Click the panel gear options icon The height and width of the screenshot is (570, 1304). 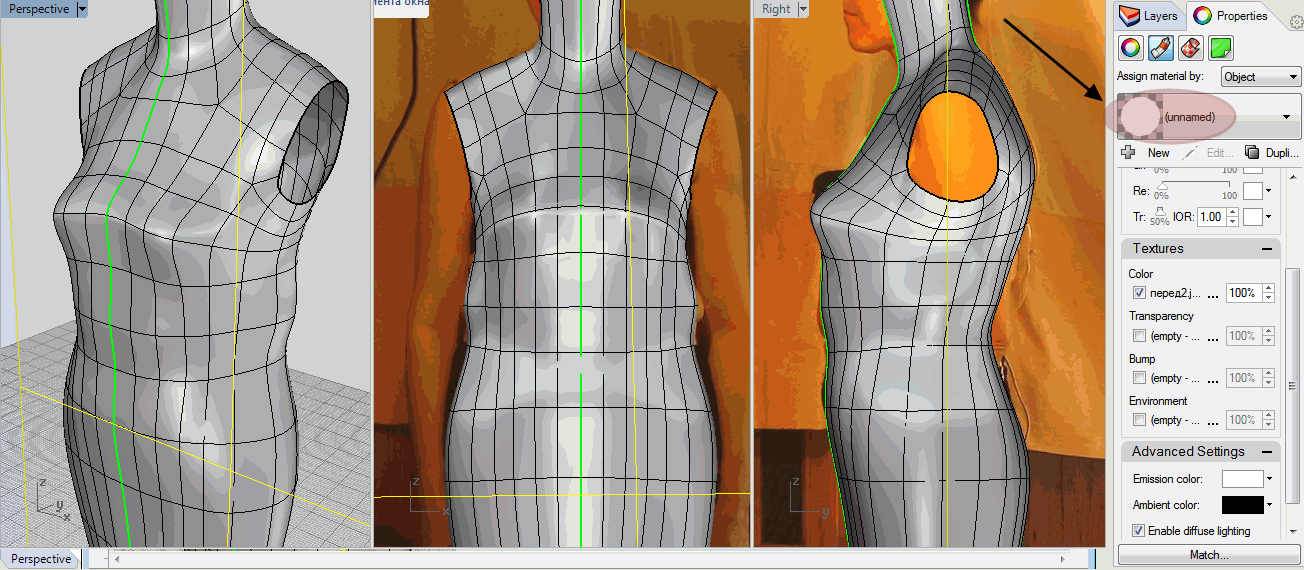coord(1296,23)
